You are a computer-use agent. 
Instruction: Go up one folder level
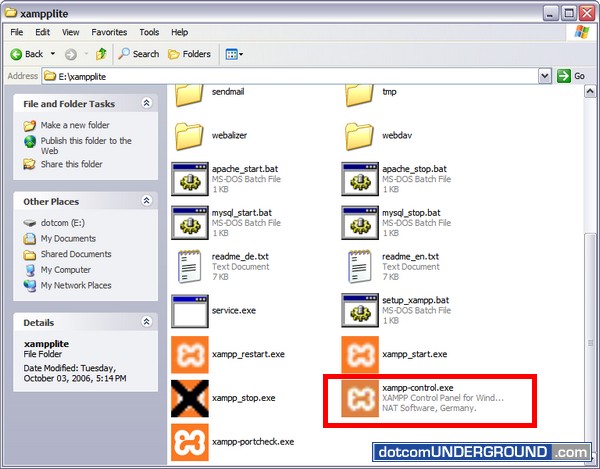click(x=101, y=54)
